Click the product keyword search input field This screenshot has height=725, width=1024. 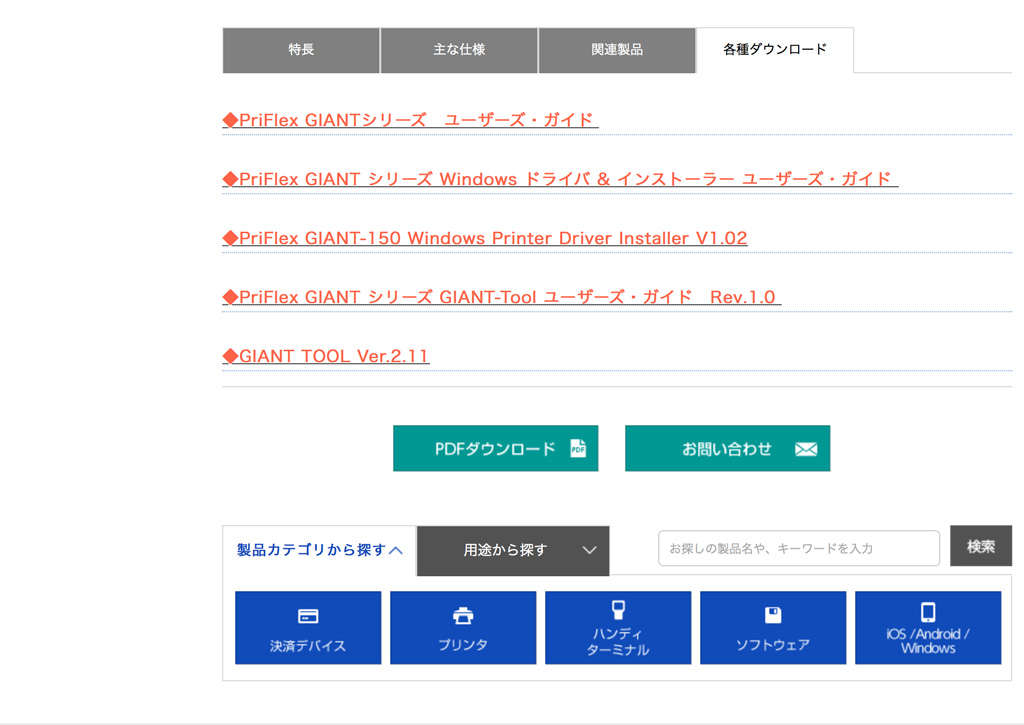click(x=797, y=548)
